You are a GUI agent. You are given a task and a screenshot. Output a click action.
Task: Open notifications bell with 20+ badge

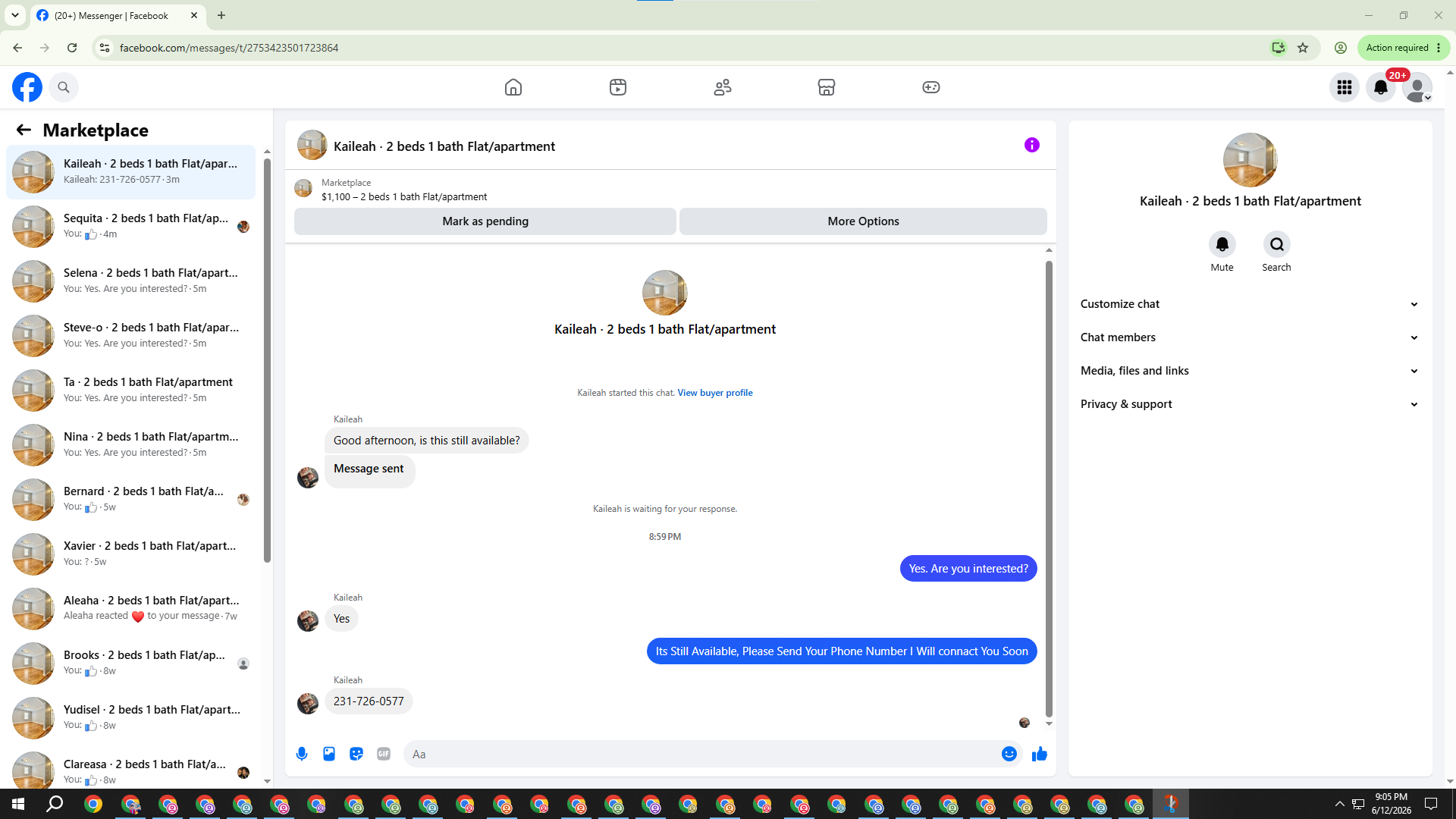point(1381,87)
